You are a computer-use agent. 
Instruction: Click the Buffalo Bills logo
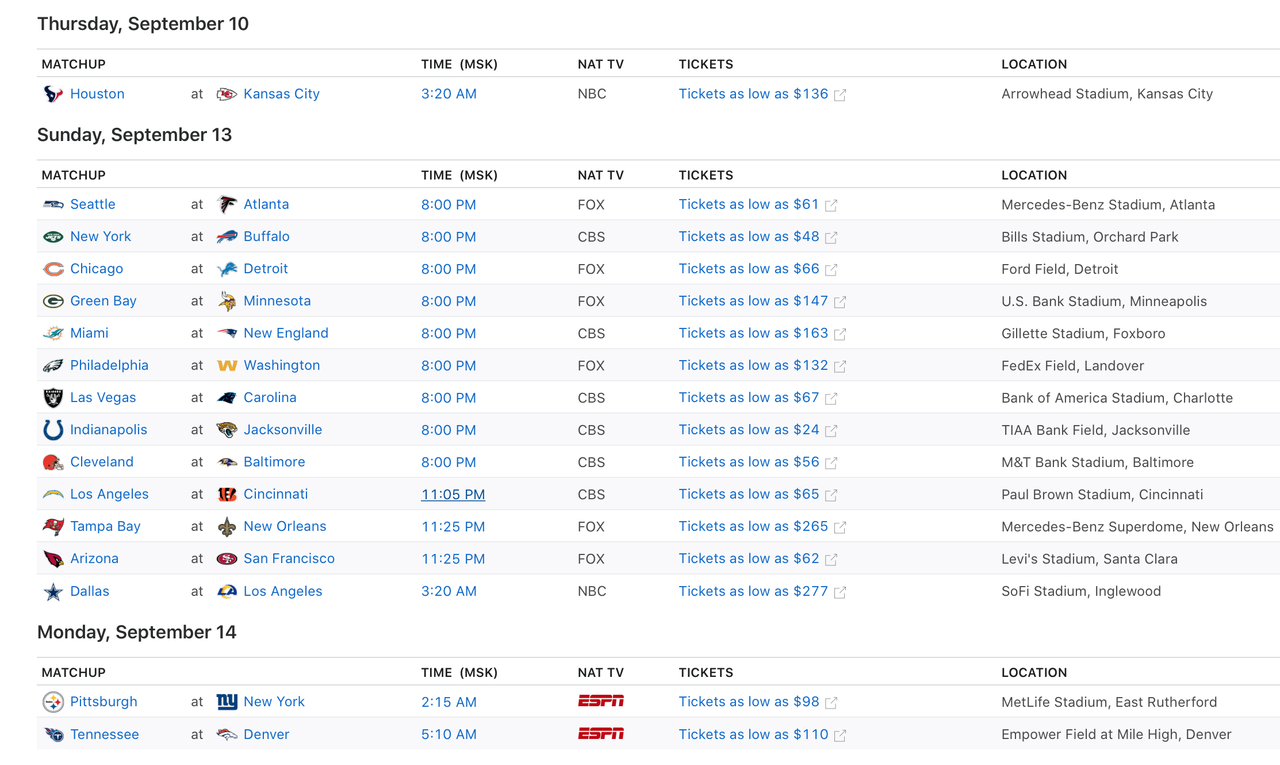227,237
